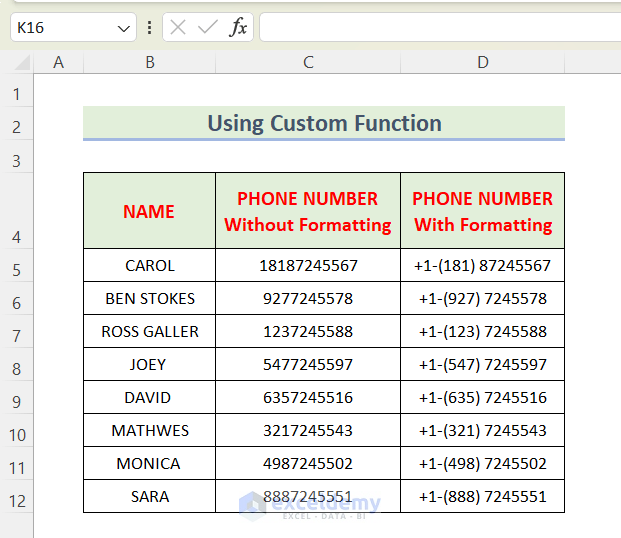Viewport: 621px width, 538px height.
Task: Select column A header
Action: point(59,62)
